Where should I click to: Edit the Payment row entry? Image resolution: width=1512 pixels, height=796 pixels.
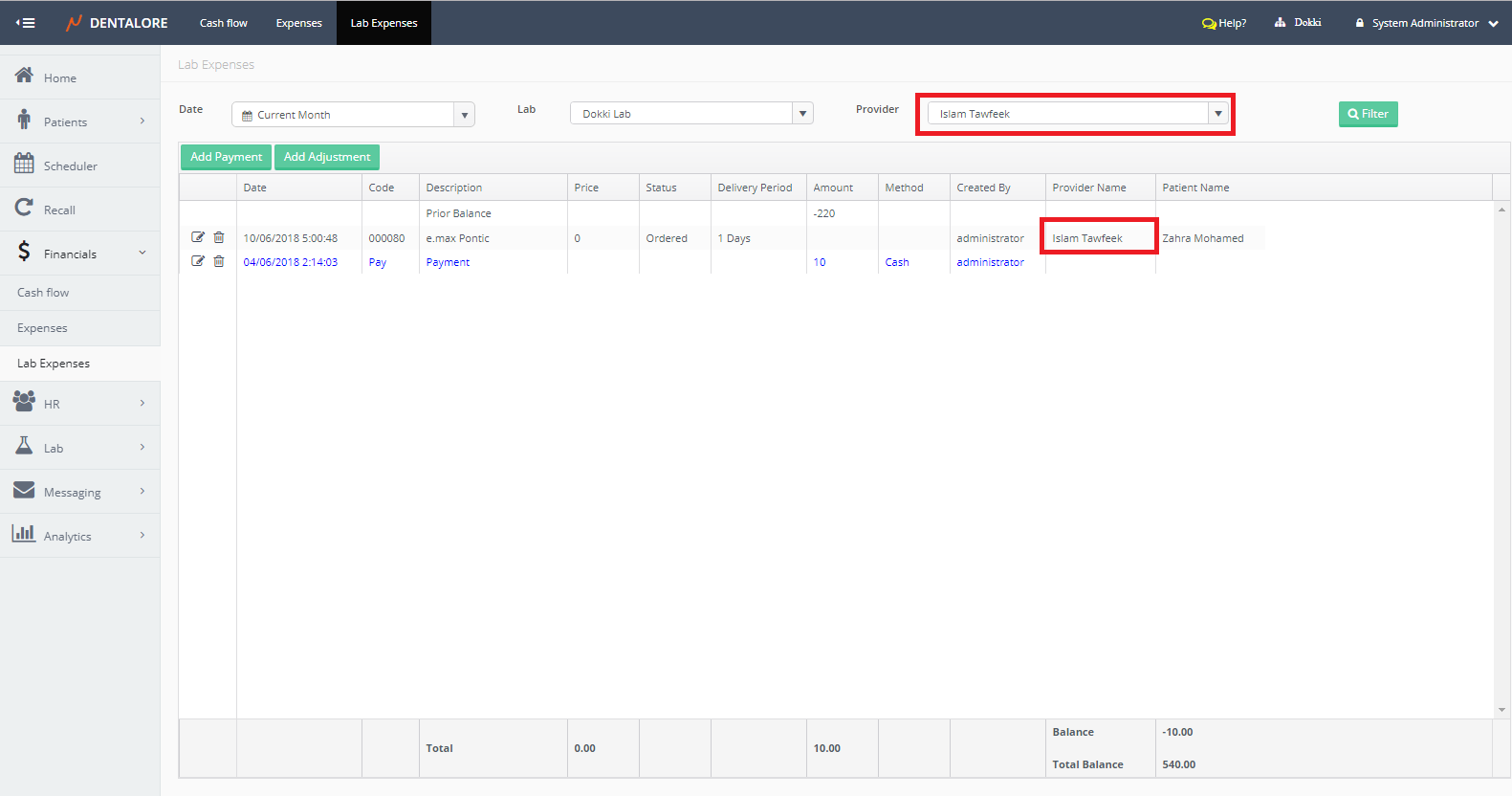(x=198, y=261)
